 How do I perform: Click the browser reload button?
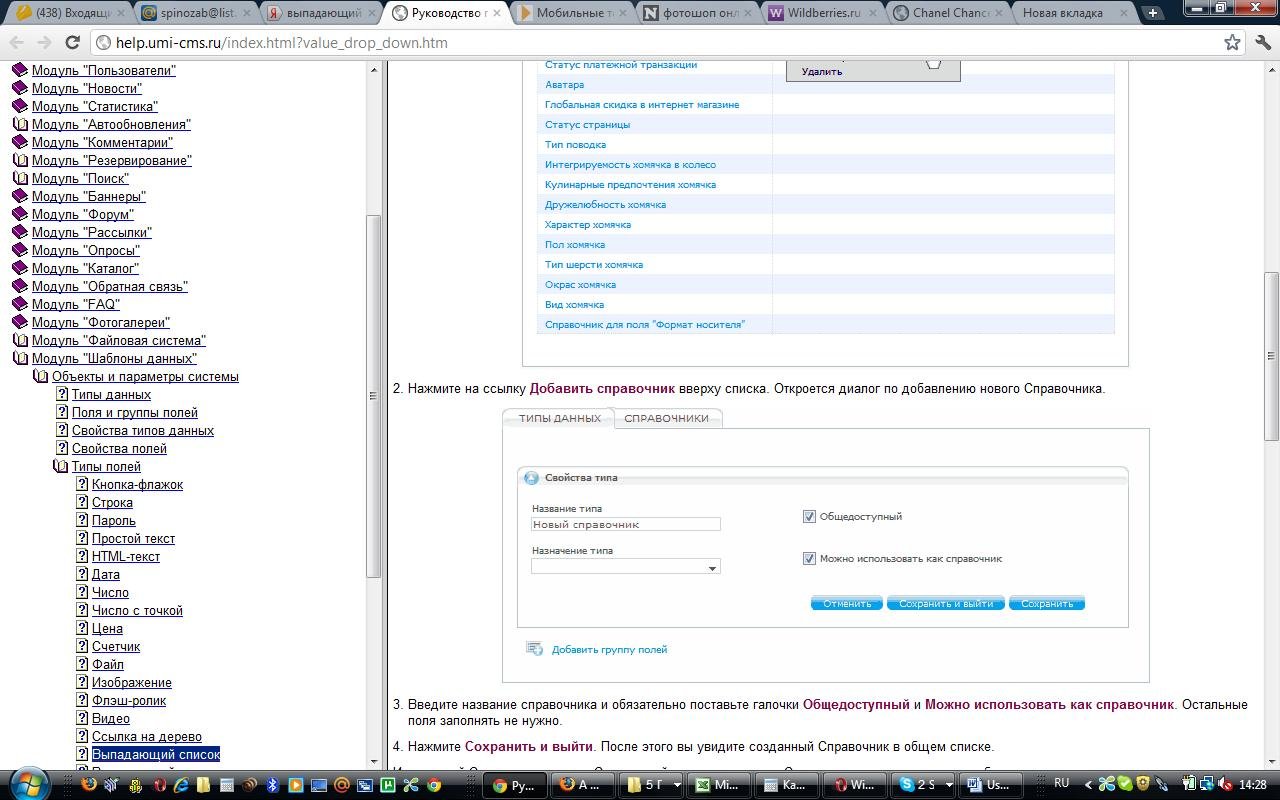[72, 43]
